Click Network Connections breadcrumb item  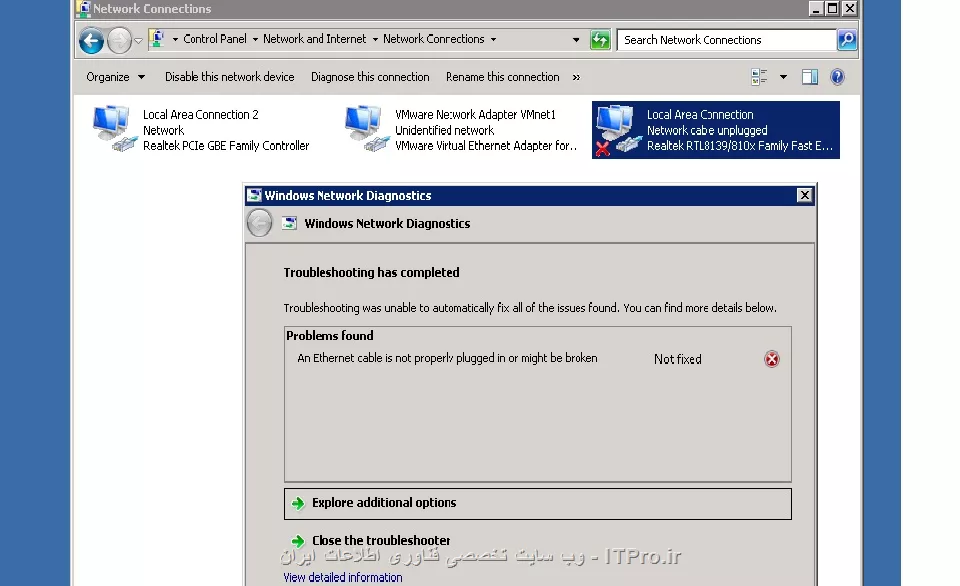pyautogui.click(x=433, y=39)
